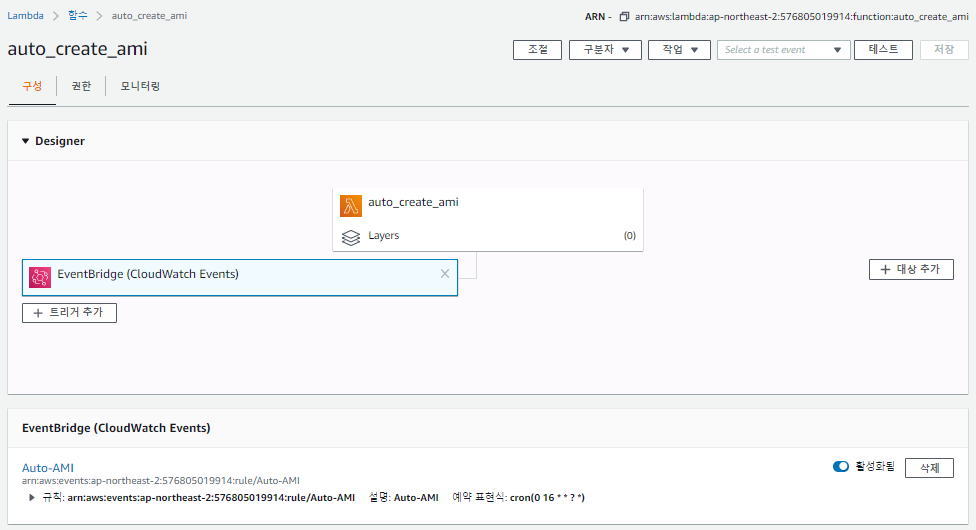The height and width of the screenshot is (530, 976).
Task: Click the auto_create_ami breadcrumb text
Action: [x=149, y=16]
